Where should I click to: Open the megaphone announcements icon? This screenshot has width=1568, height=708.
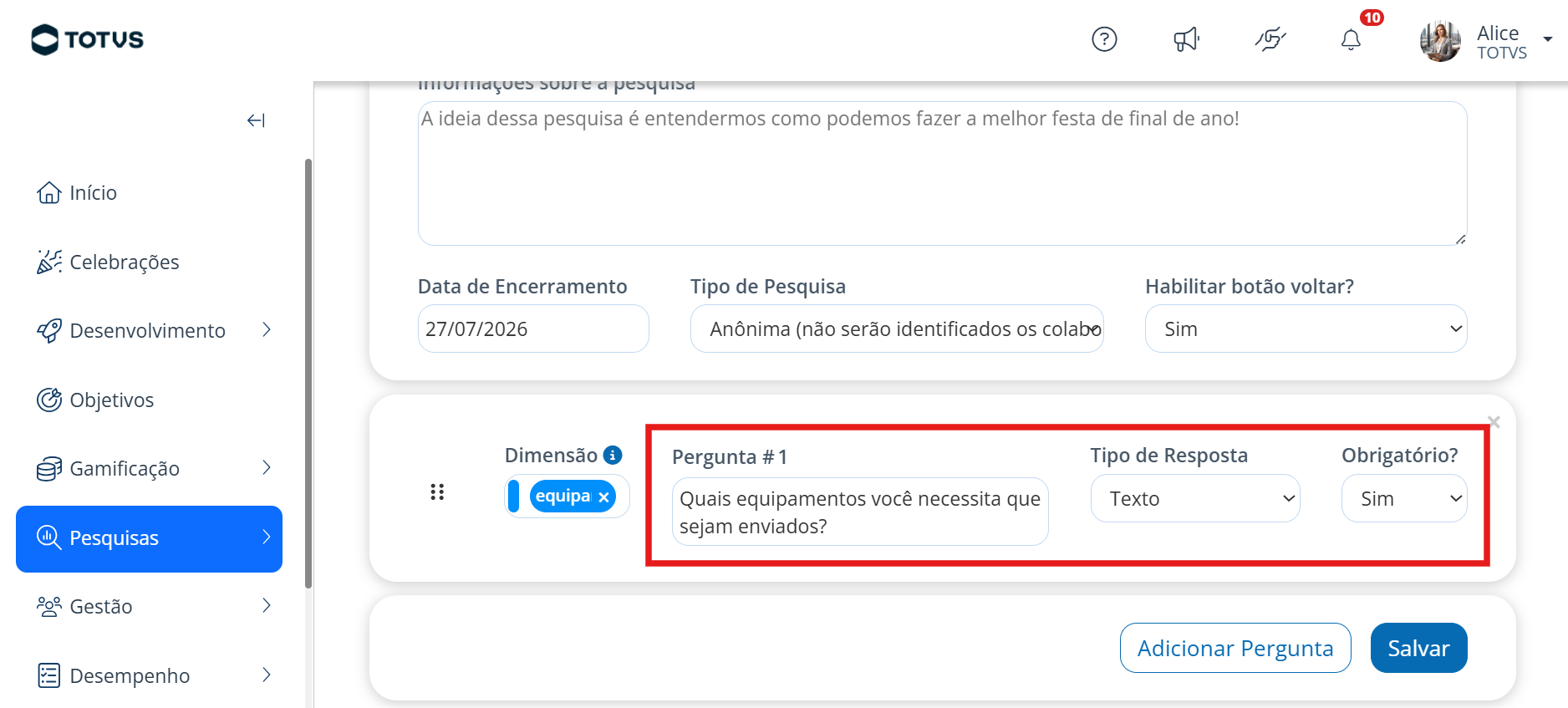(1186, 39)
